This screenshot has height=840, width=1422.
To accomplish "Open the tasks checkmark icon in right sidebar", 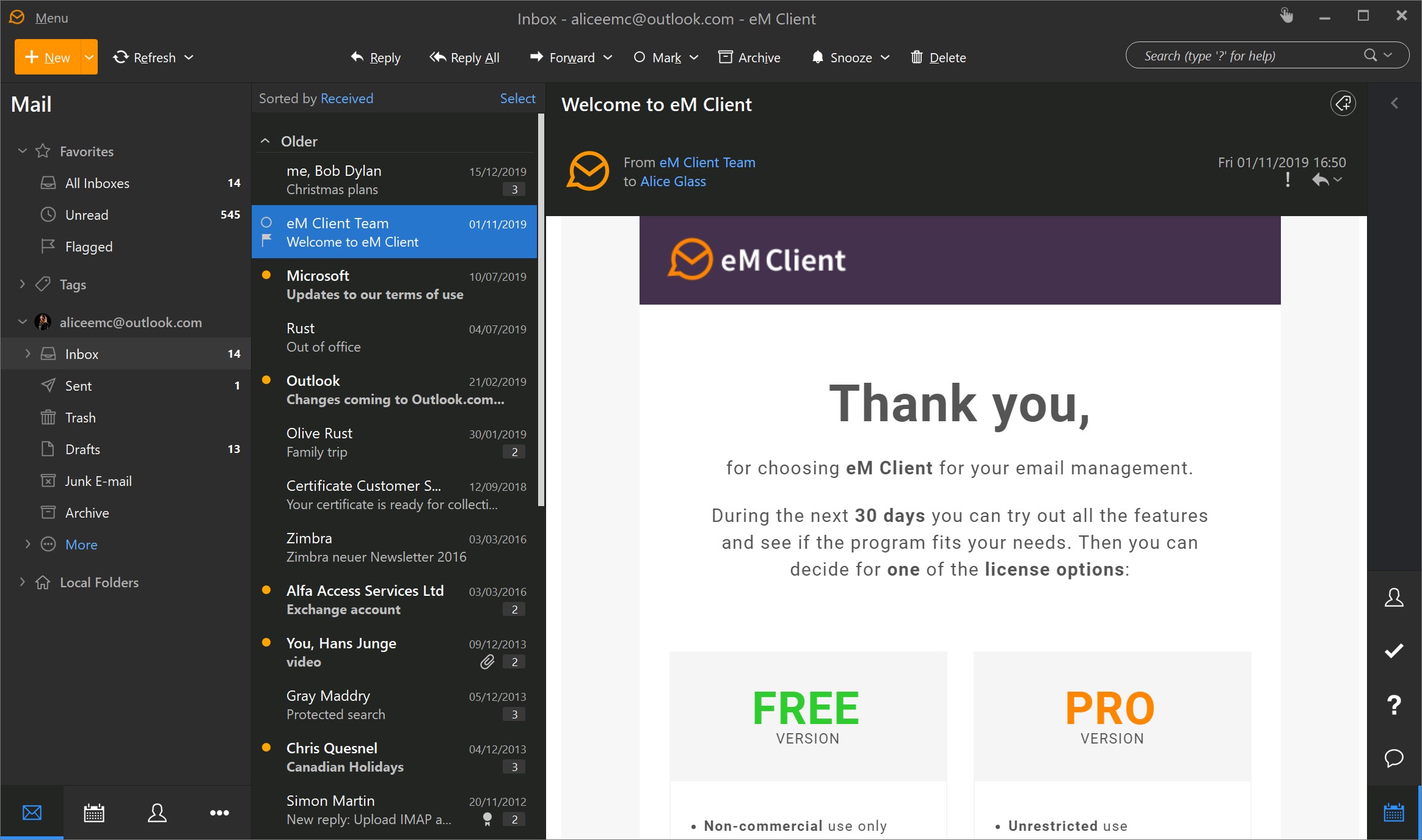I will click(x=1393, y=651).
